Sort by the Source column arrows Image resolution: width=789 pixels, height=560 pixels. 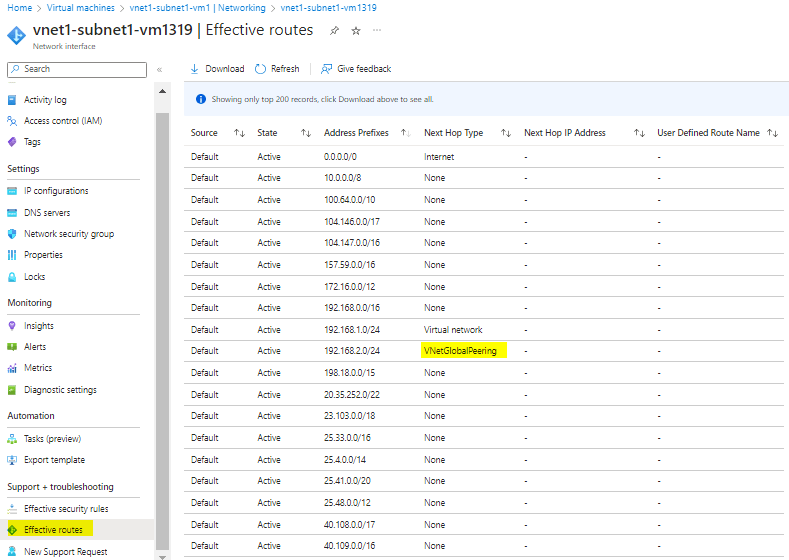point(239,133)
